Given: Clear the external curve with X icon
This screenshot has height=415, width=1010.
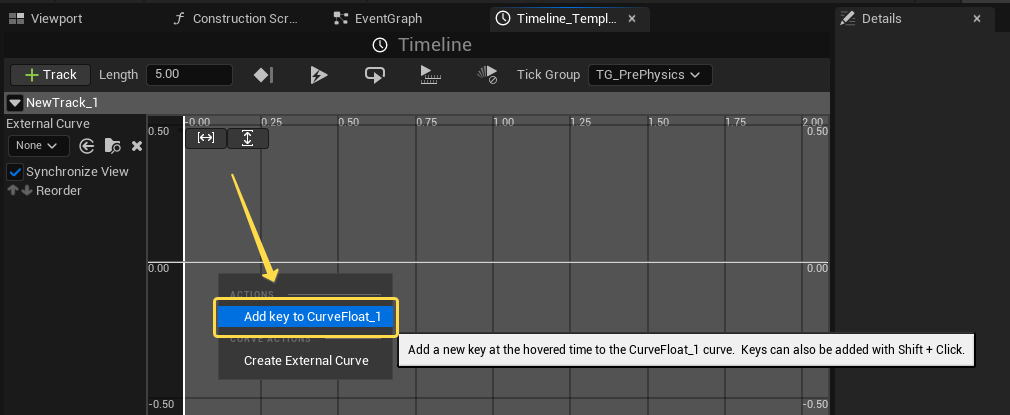Looking at the screenshot, I should click(x=137, y=146).
